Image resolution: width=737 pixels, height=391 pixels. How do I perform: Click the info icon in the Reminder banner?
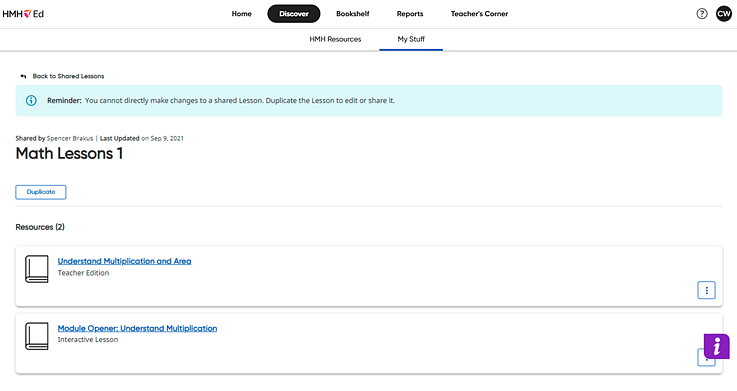point(31,100)
